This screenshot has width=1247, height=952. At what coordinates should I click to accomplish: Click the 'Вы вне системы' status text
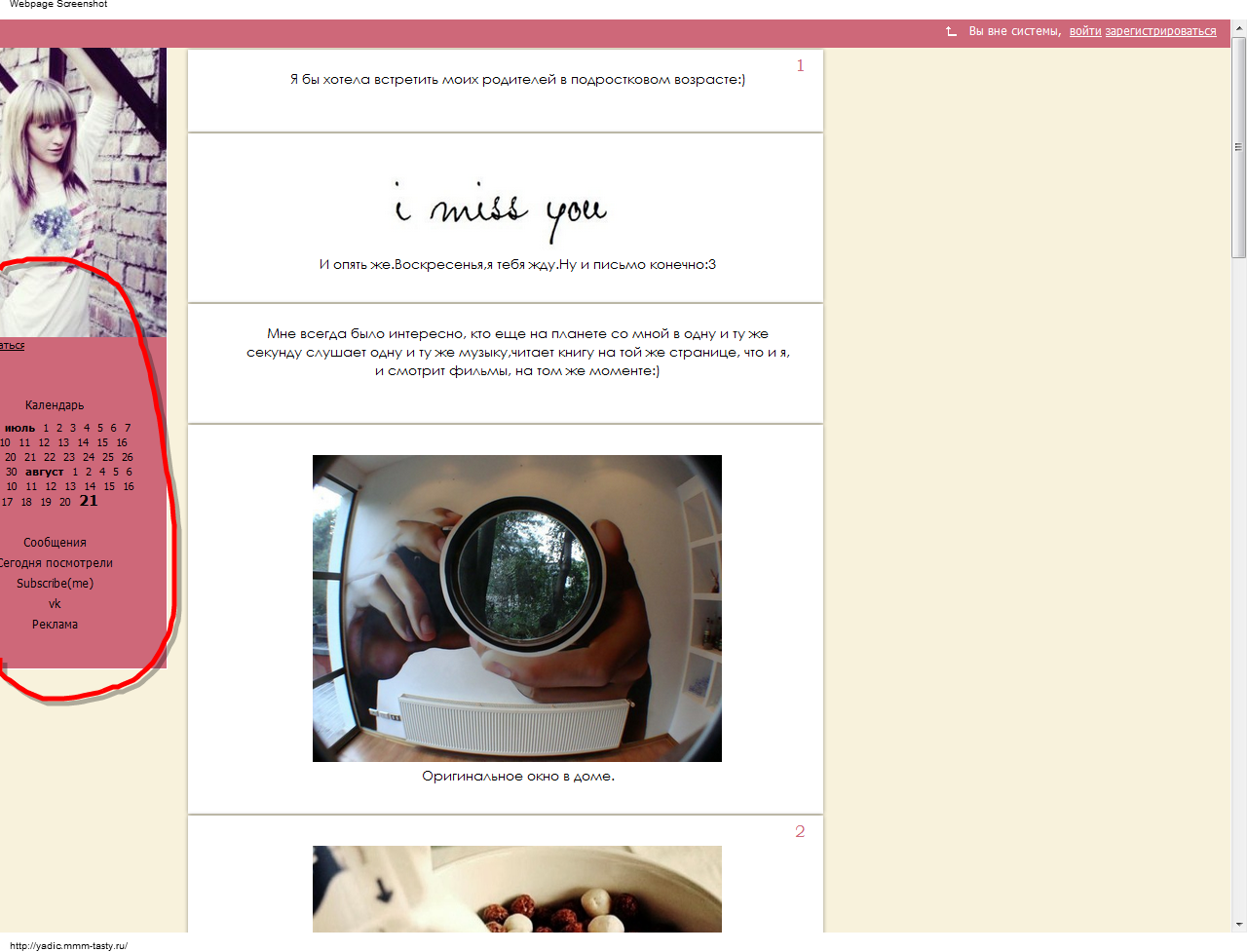[1014, 31]
